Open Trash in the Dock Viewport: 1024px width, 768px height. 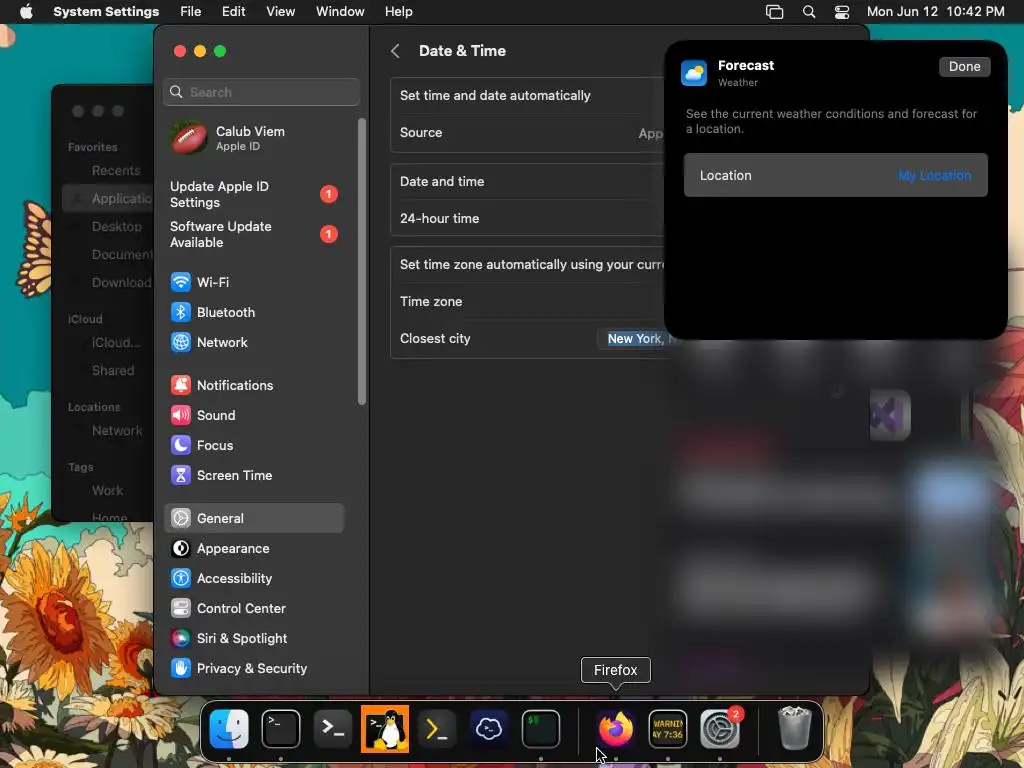794,729
